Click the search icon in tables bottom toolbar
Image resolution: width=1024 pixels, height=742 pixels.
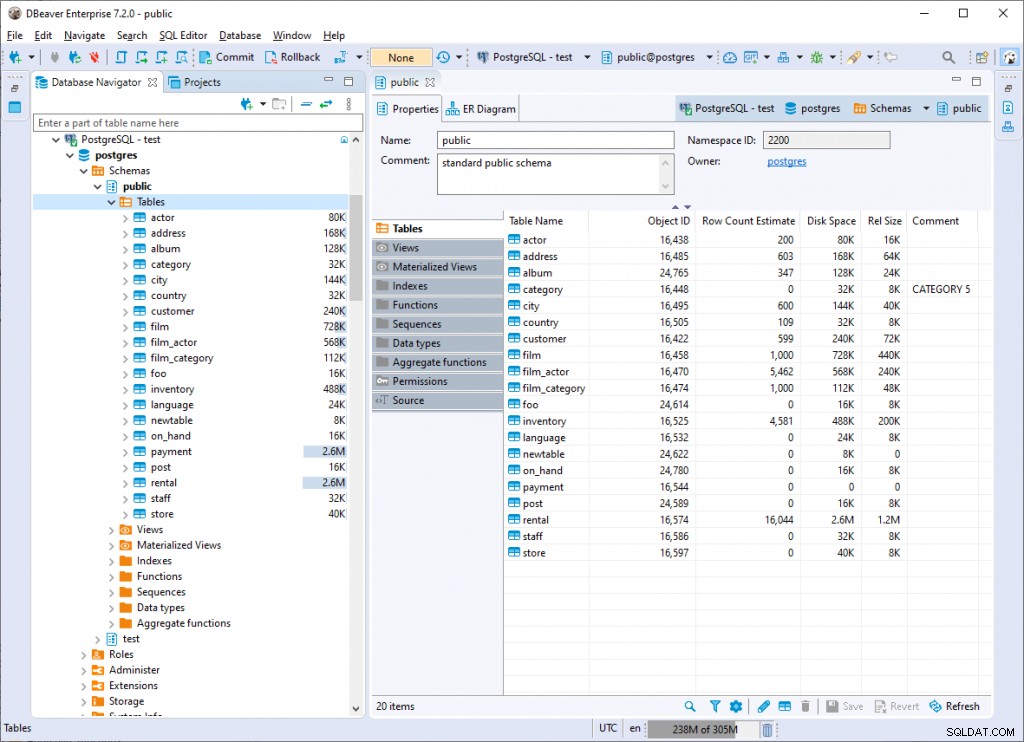(690, 706)
